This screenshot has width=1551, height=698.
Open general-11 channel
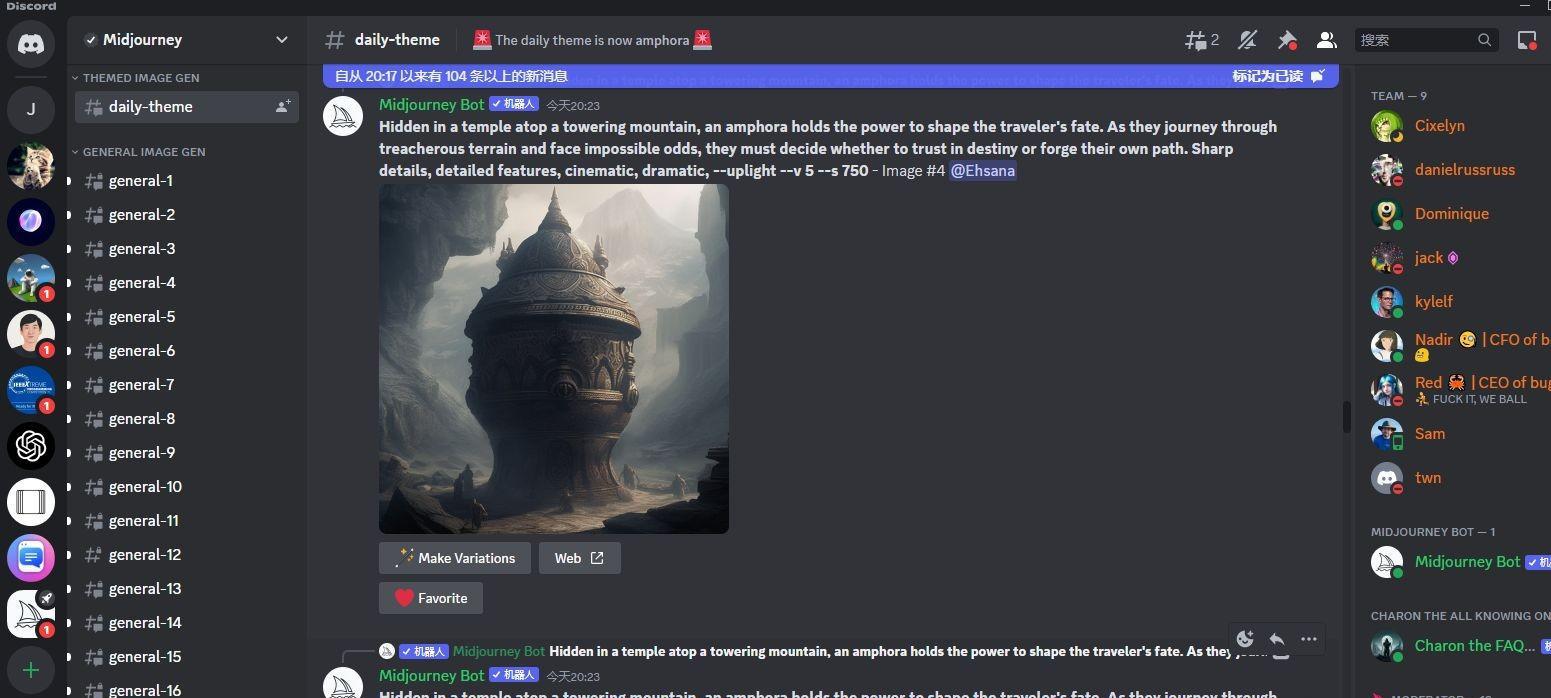click(187, 521)
